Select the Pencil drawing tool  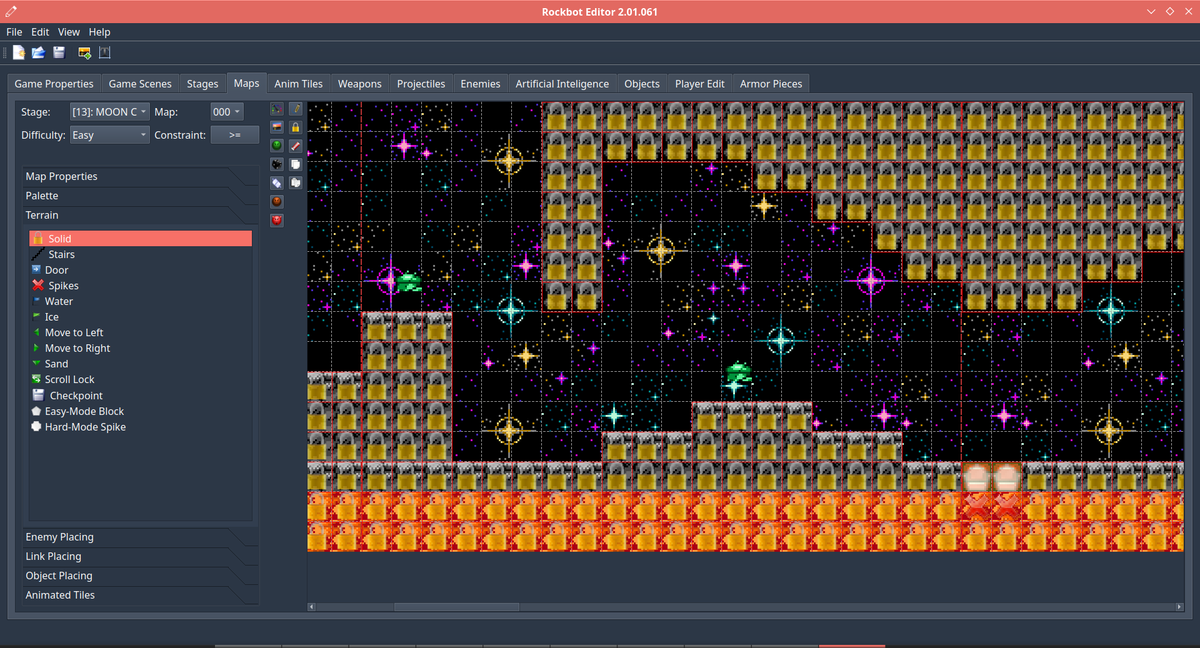pos(296,108)
